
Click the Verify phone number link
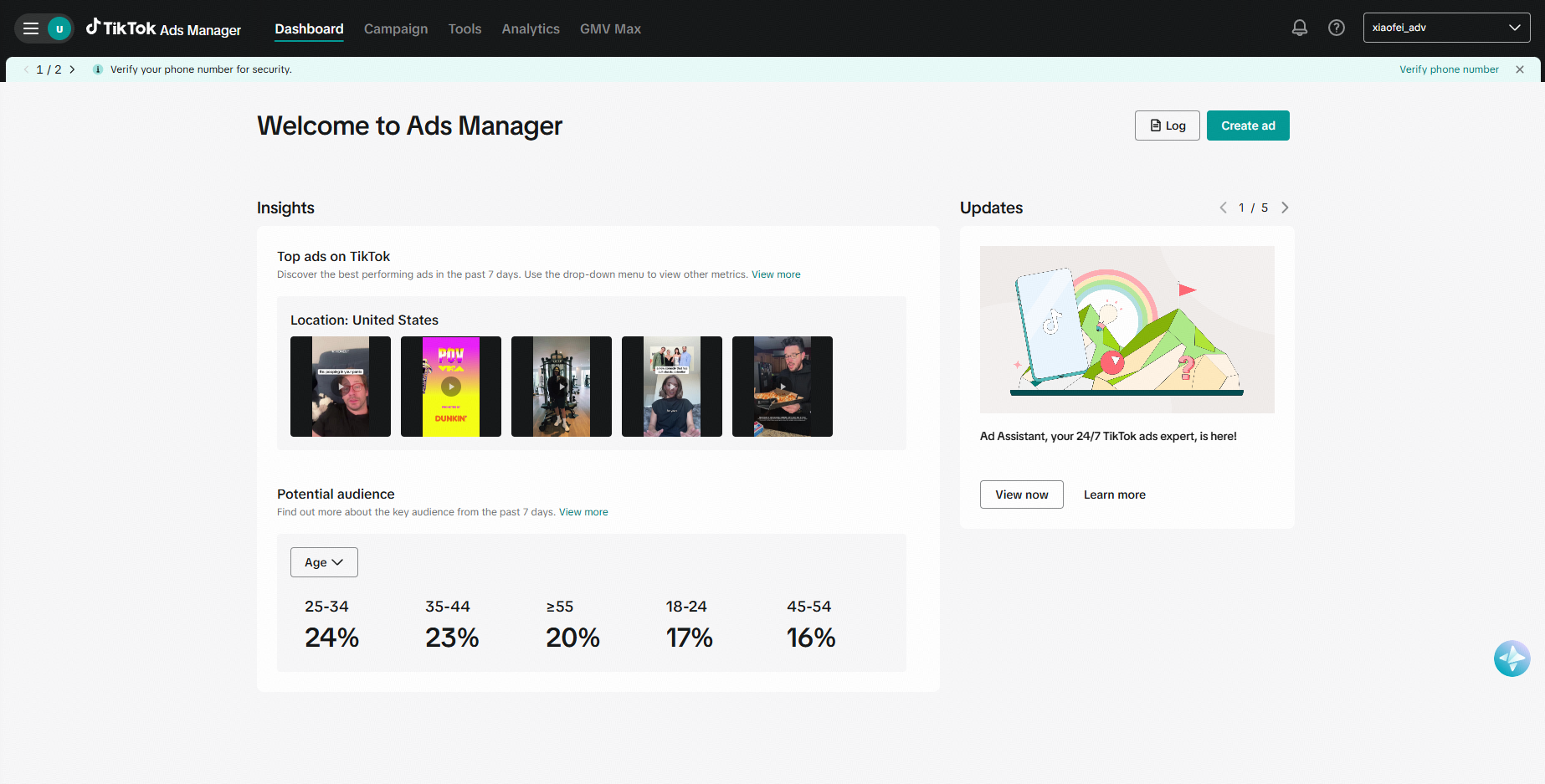(1449, 69)
